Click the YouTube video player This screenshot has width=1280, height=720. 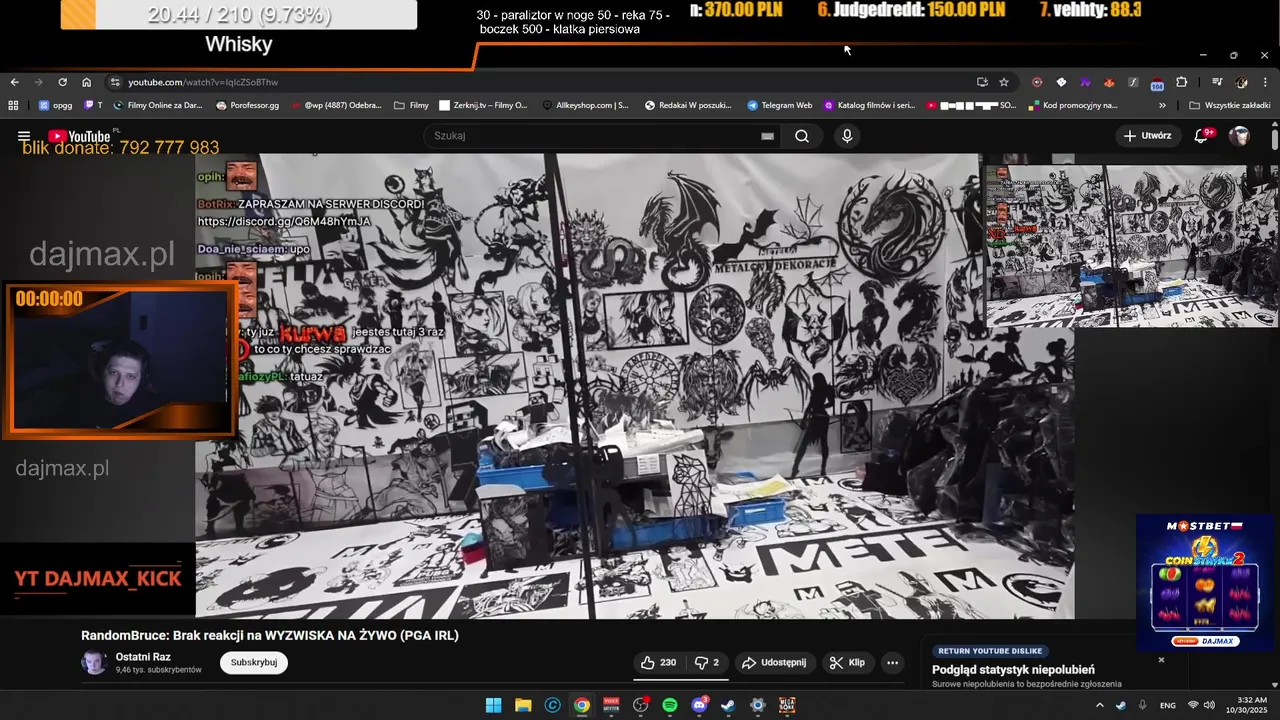coord(634,386)
